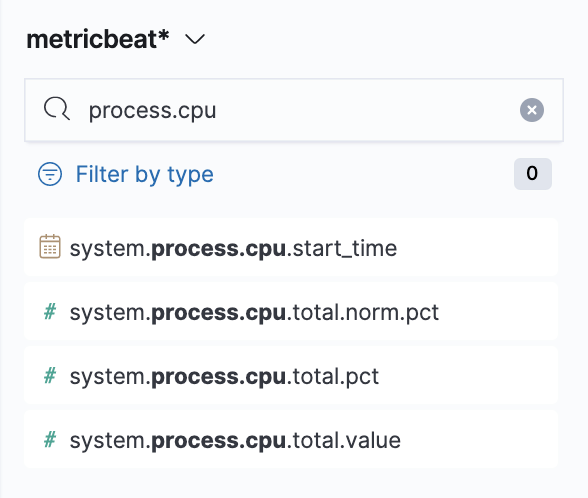Viewport: 588px width, 498px height.
Task: Click the search magnifier icon
Action: point(57,109)
